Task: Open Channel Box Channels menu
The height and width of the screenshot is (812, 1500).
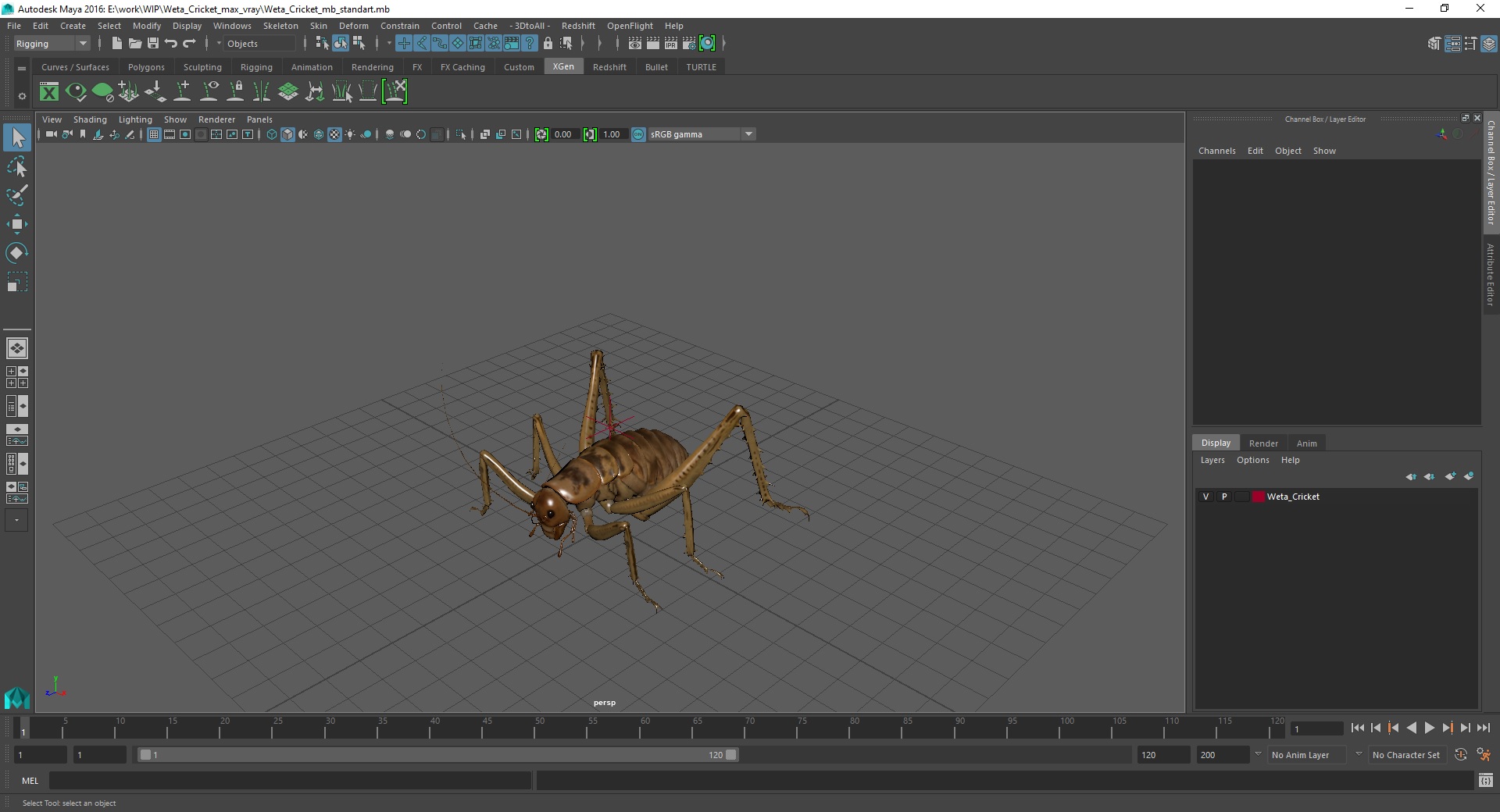Action: click(1216, 151)
